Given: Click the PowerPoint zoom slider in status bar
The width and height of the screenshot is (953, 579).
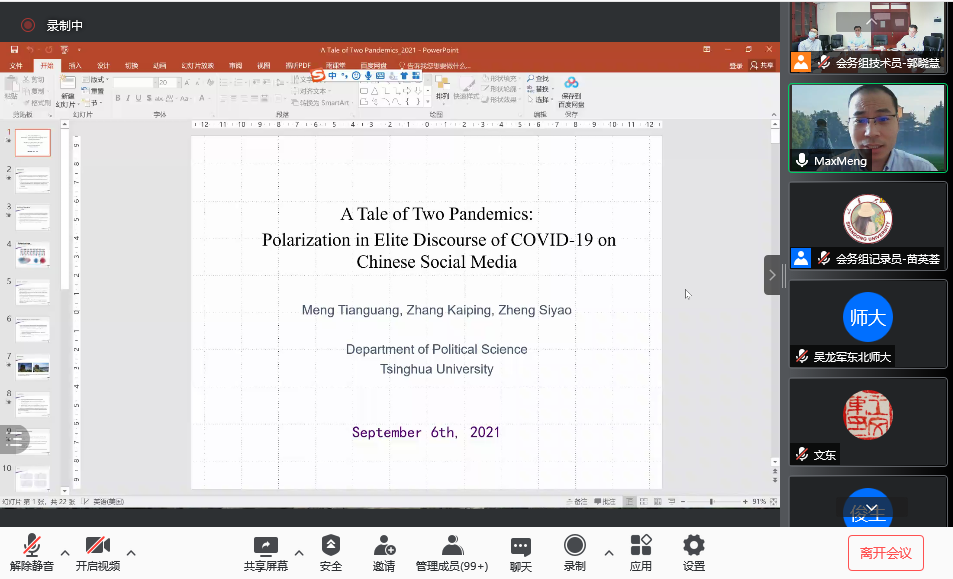Looking at the screenshot, I should click(x=711, y=501).
